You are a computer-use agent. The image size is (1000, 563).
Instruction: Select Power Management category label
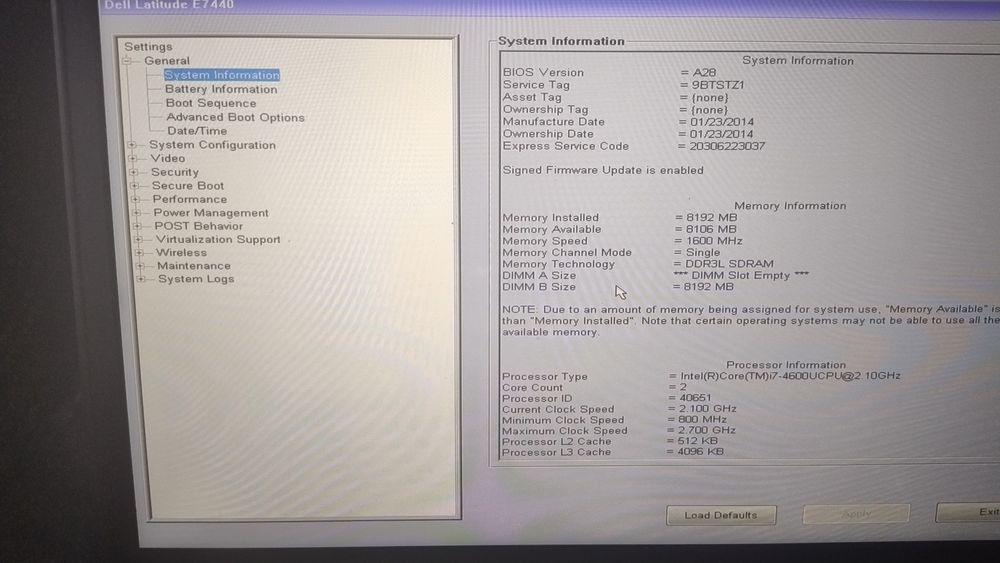[x=210, y=213]
